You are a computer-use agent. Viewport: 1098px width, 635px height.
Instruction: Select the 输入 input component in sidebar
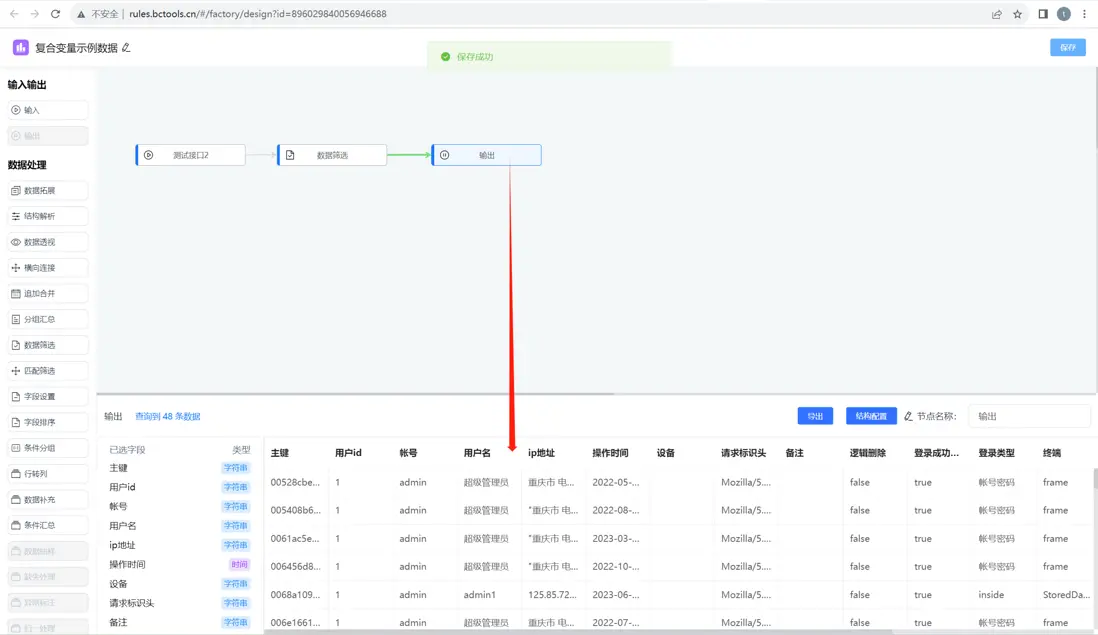click(x=48, y=110)
